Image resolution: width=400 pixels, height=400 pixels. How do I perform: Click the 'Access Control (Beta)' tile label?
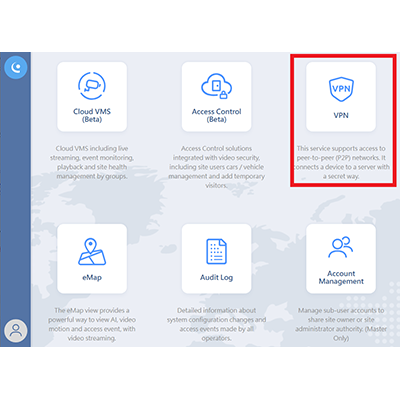click(x=216, y=115)
